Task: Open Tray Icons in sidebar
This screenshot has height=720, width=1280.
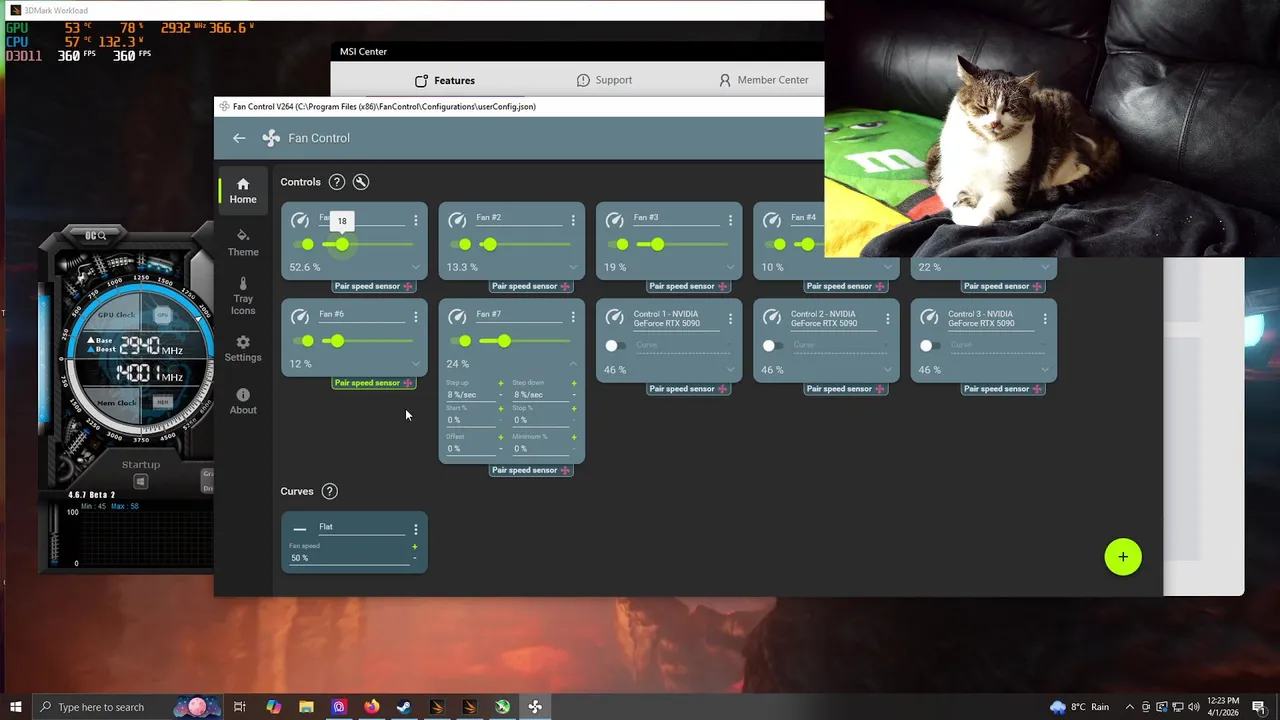Action: coord(243,296)
